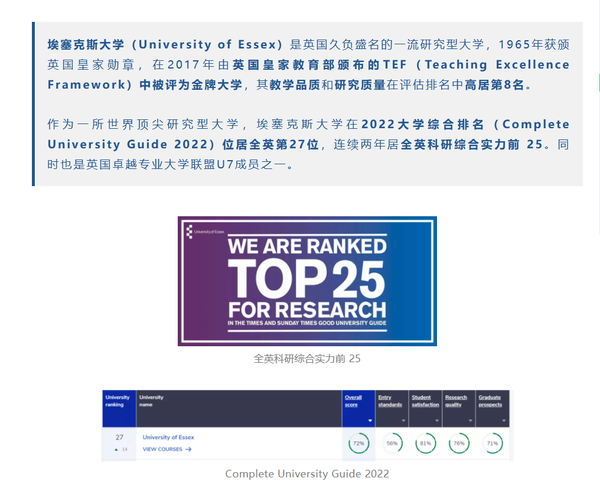The width and height of the screenshot is (600, 504).
Task: Click the 72% overall score circle
Action: [359, 443]
